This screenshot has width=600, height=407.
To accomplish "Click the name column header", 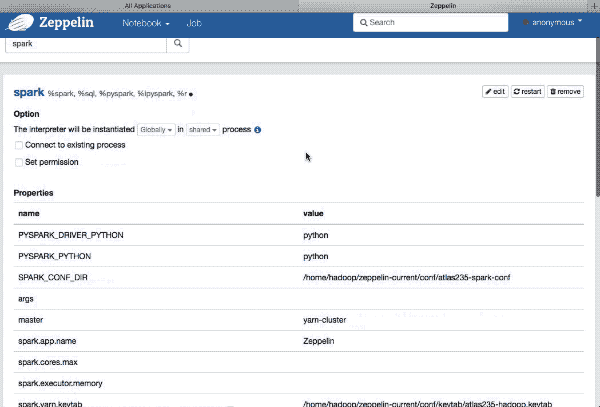I will (x=29, y=213).
